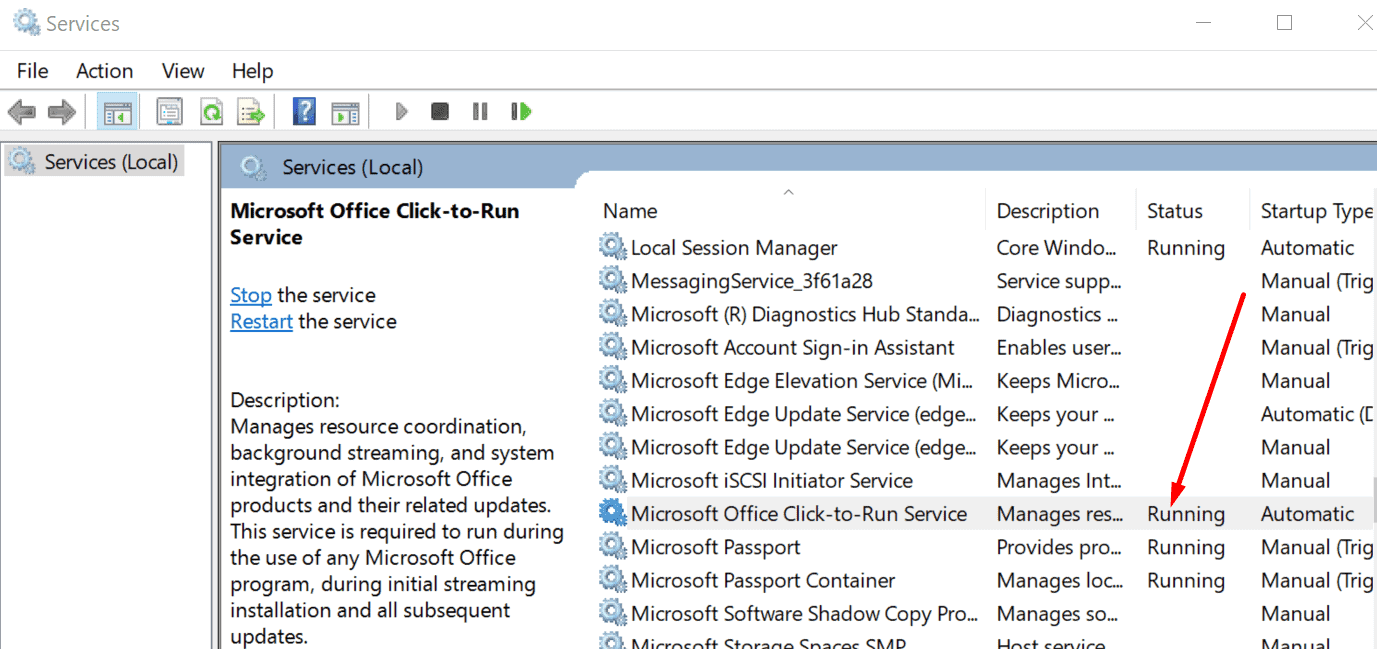The width and height of the screenshot is (1377, 649).
Task: Click the bold Microsoft Office Click-to-Run Service heading
Action: tap(375, 224)
